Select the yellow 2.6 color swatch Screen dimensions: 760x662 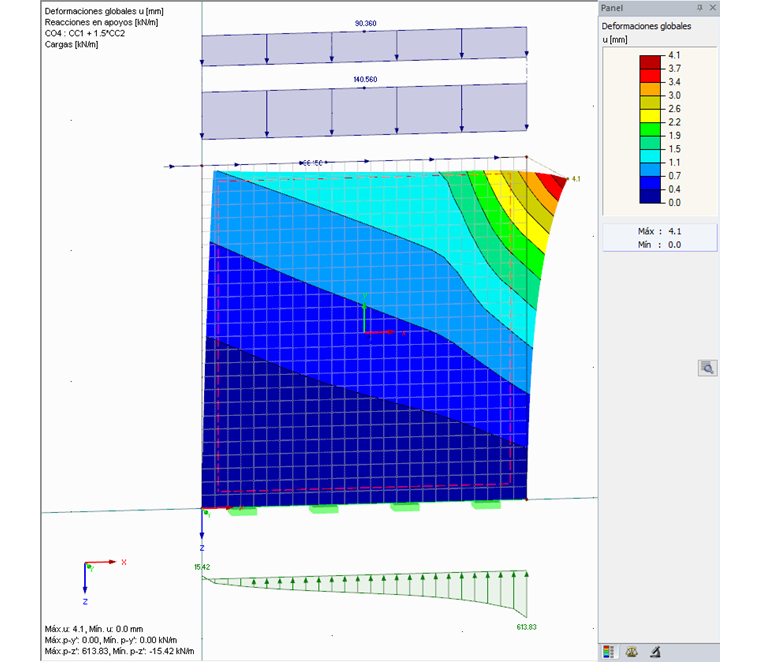click(650, 115)
